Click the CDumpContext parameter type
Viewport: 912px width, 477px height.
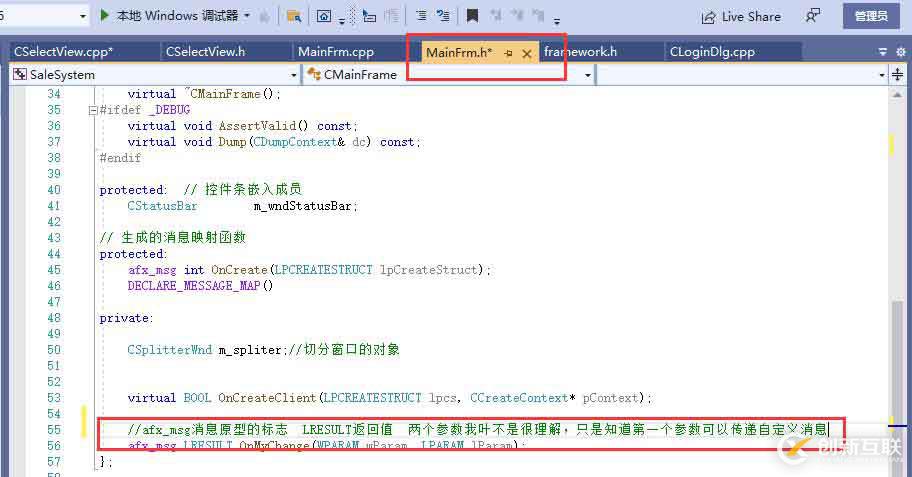coord(295,142)
